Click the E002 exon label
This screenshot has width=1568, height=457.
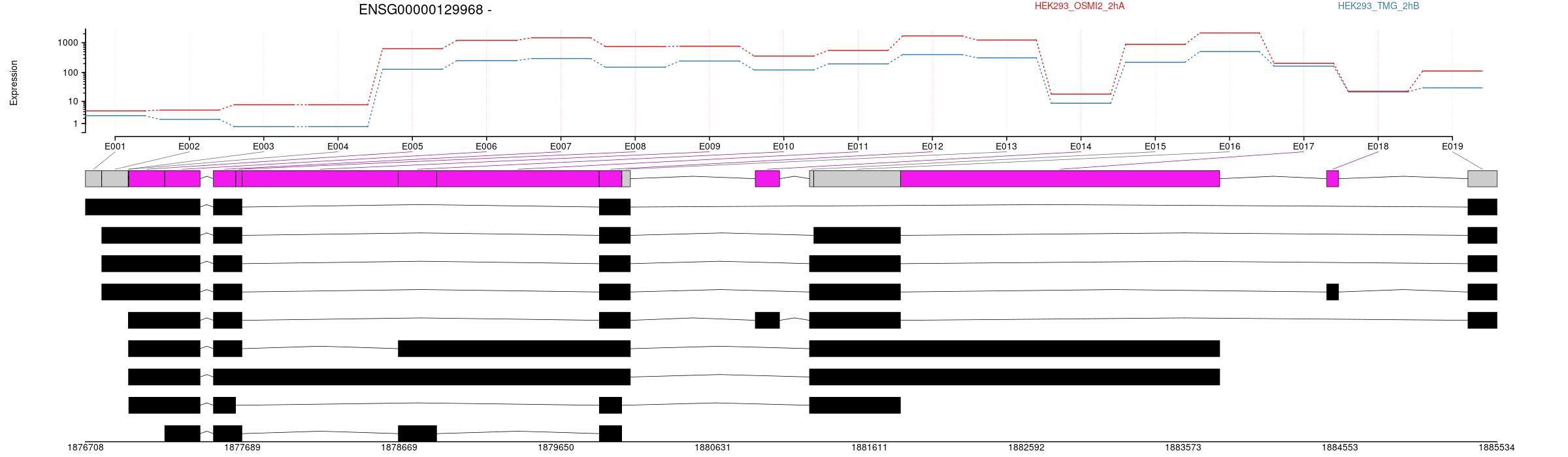click(189, 147)
